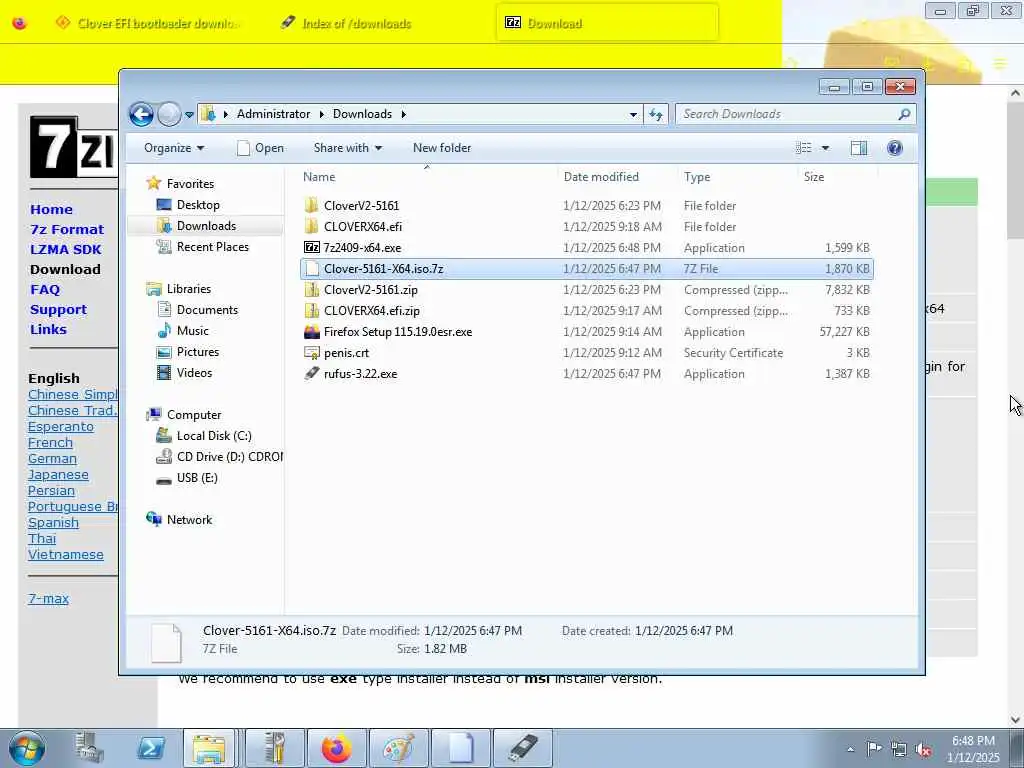Open the Windows Start button
Image resolution: width=1024 pixels, height=768 pixels.
tap(26, 748)
